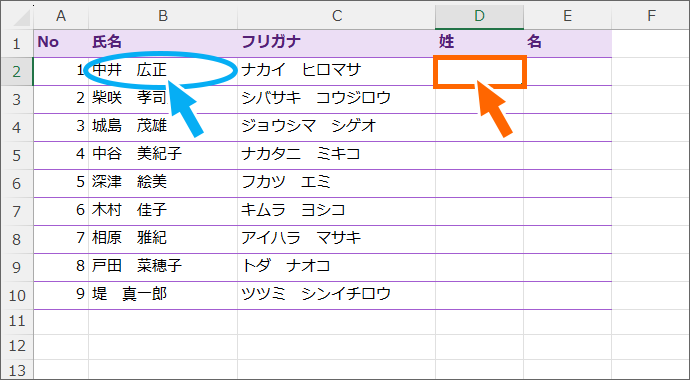The image size is (690, 380).
Task: Select cell containing '木村 佳子'
Action: click(x=163, y=212)
